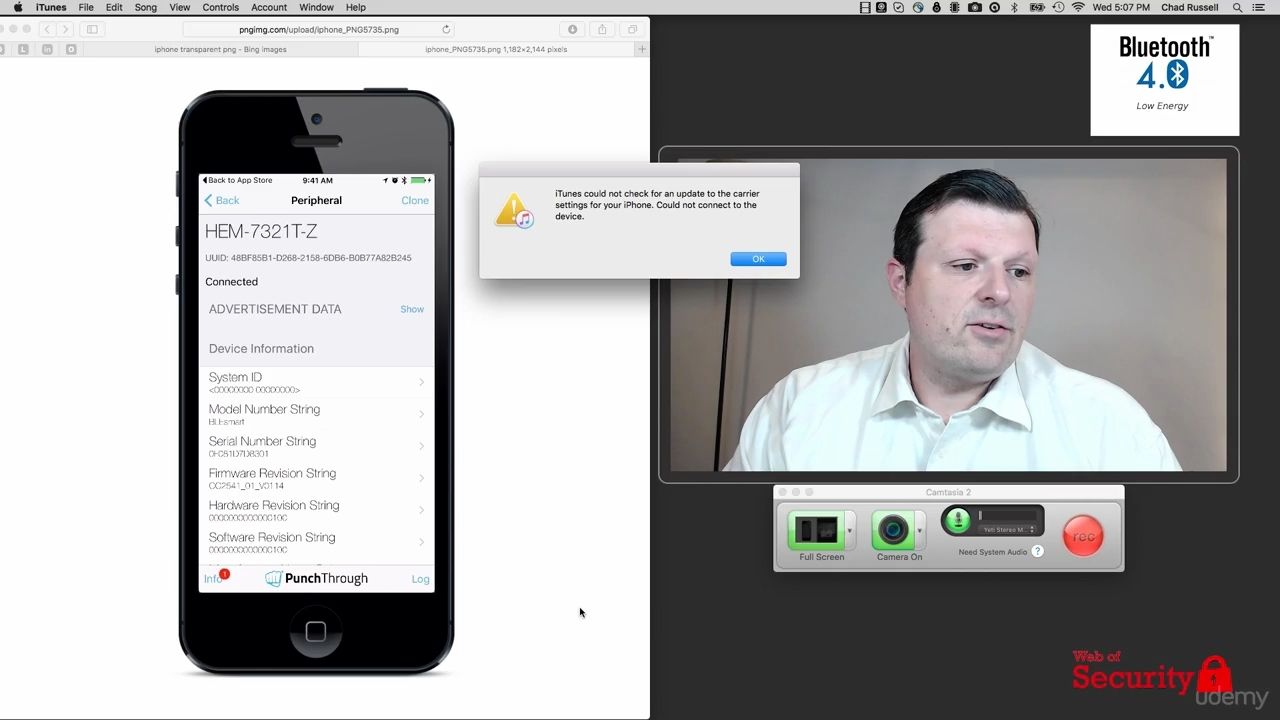The image size is (1280, 720).
Task: Open the Yeti Stereo microphone selector
Action: (x=1007, y=530)
